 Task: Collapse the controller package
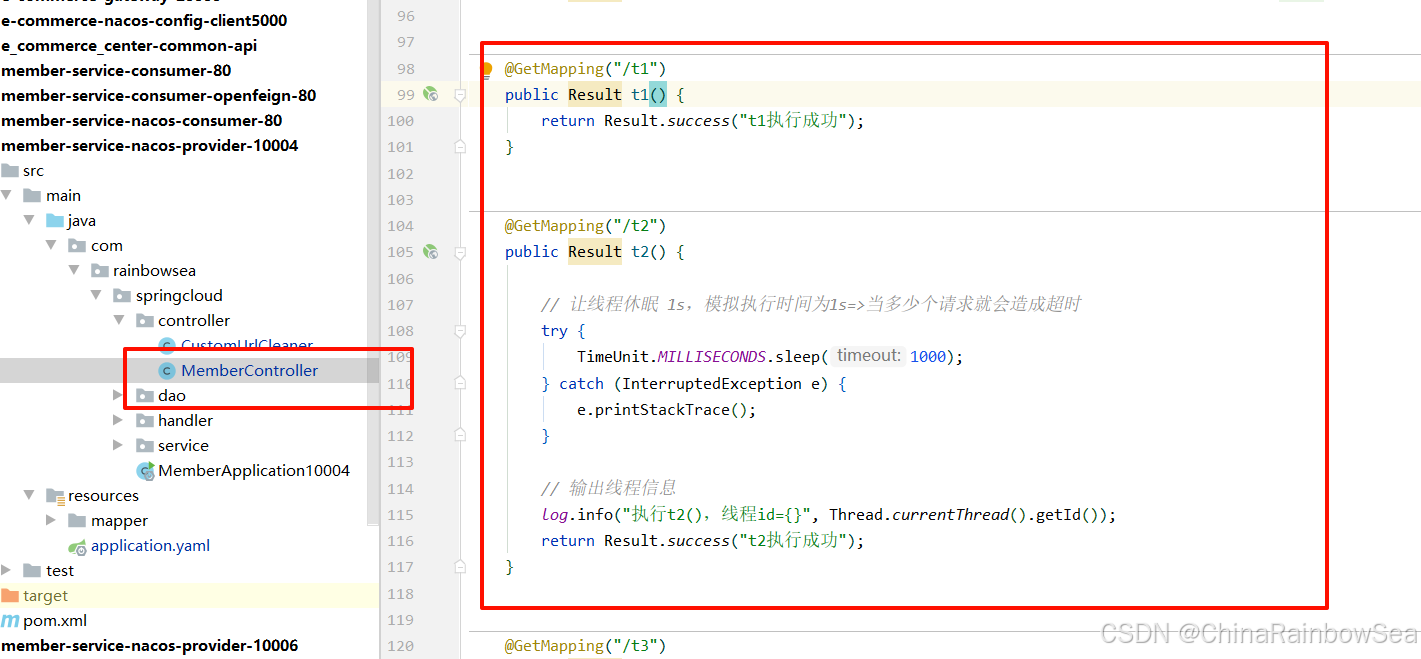tap(118, 320)
